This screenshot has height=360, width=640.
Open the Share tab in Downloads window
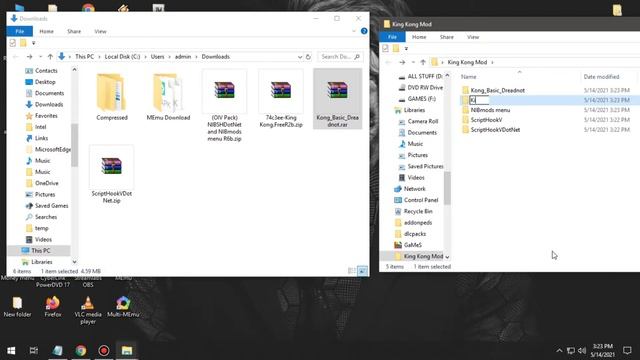click(x=74, y=31)
